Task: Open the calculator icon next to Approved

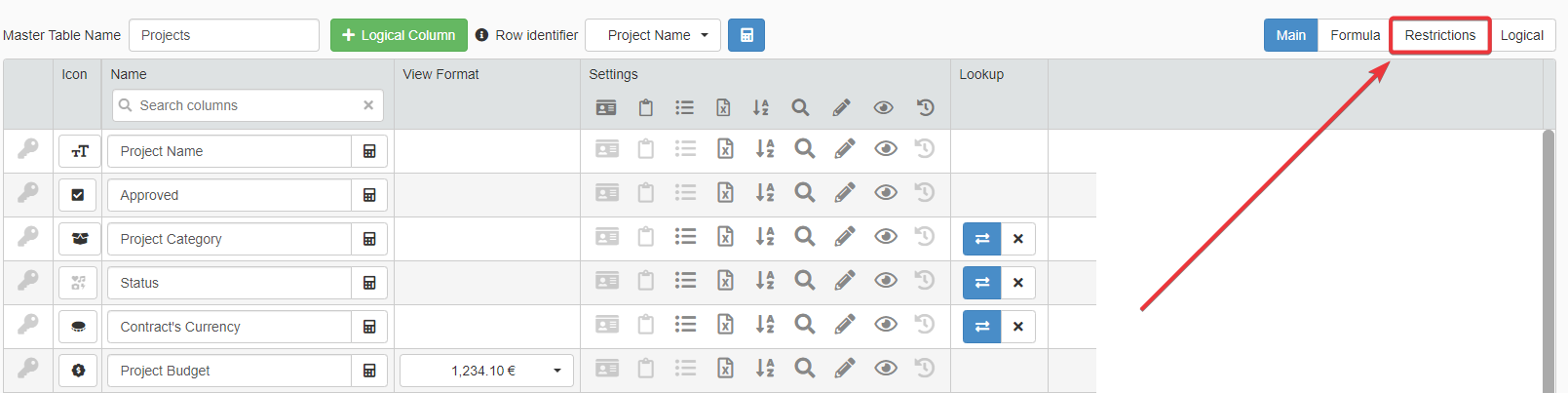Action: 369,195
